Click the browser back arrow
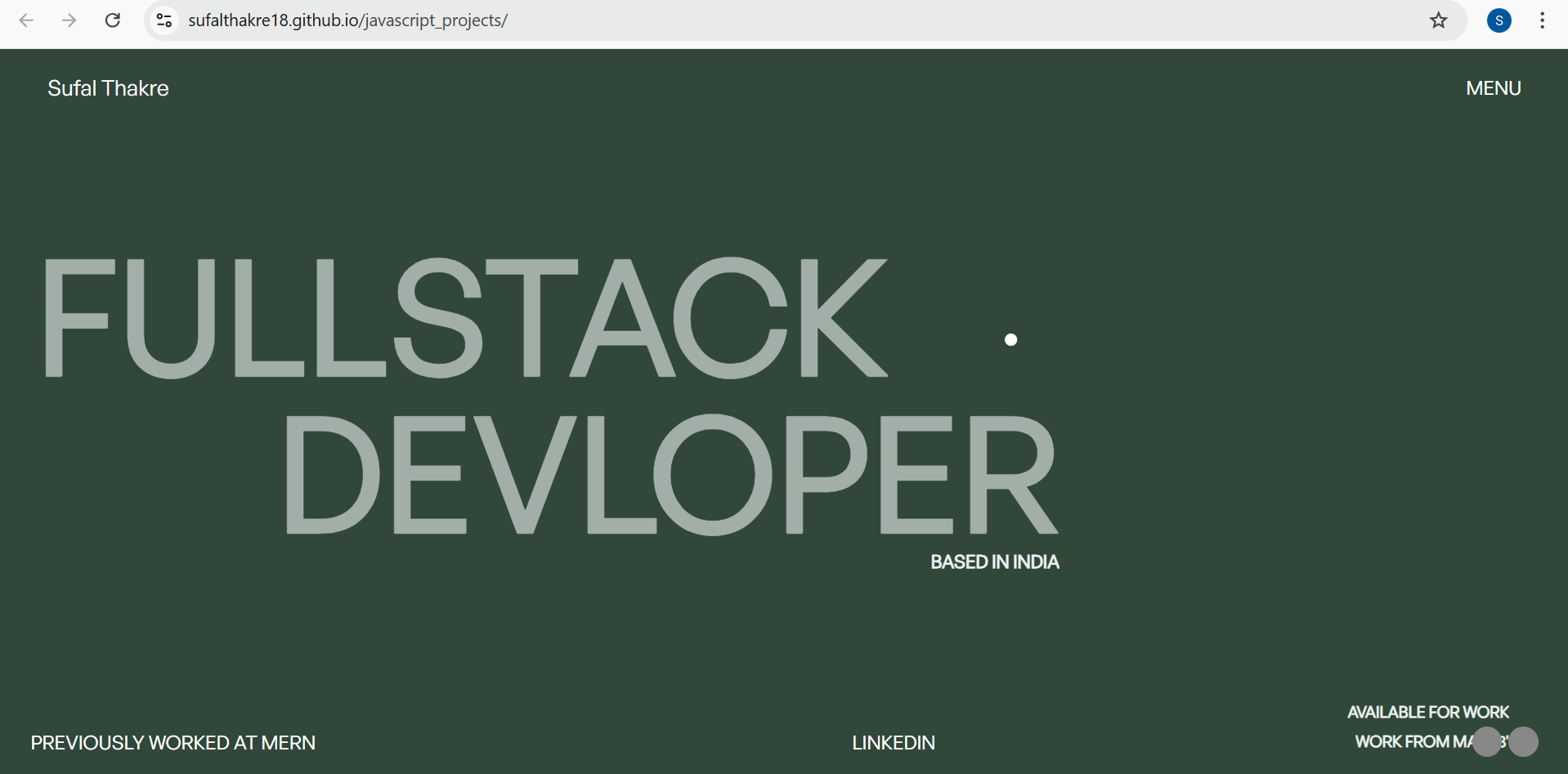The image size is (1568, 774). 26,20
